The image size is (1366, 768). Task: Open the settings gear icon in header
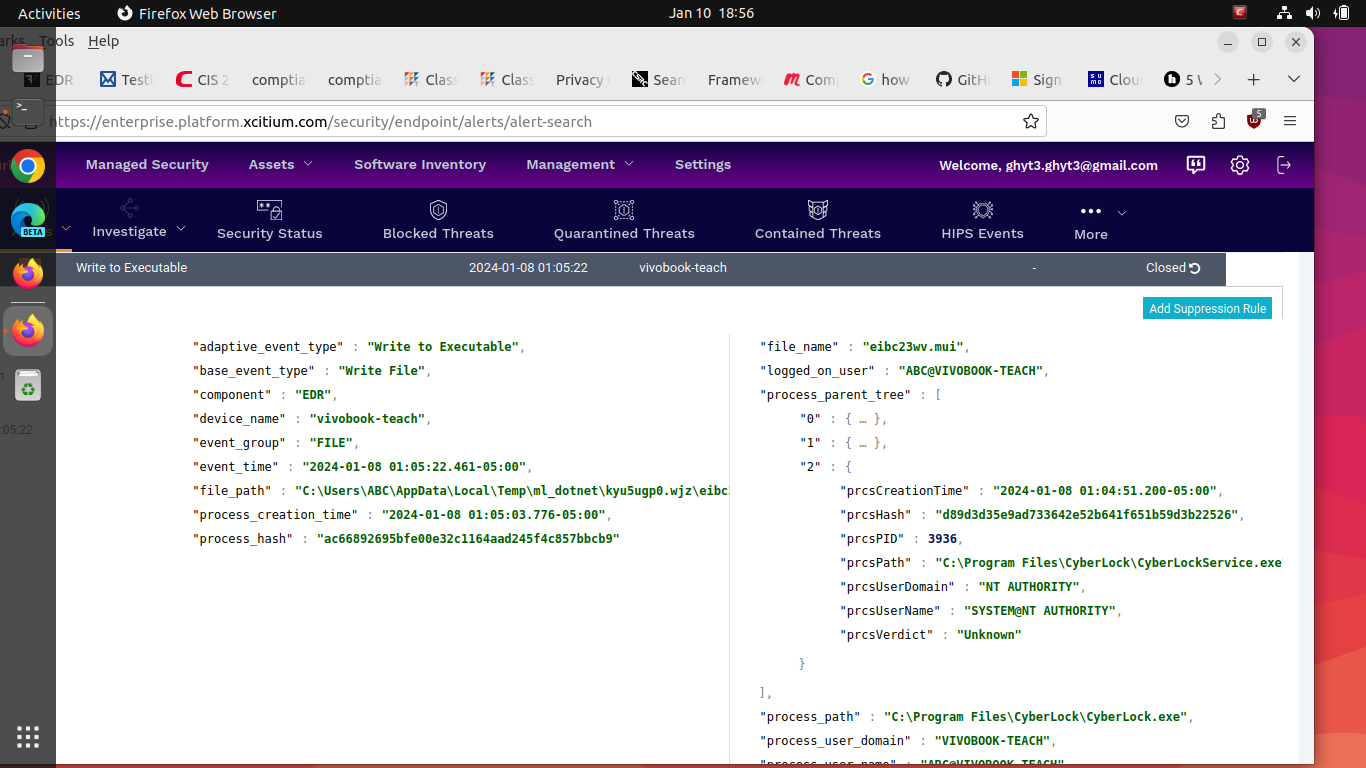pyautogui.click(x=1240, y=165)
